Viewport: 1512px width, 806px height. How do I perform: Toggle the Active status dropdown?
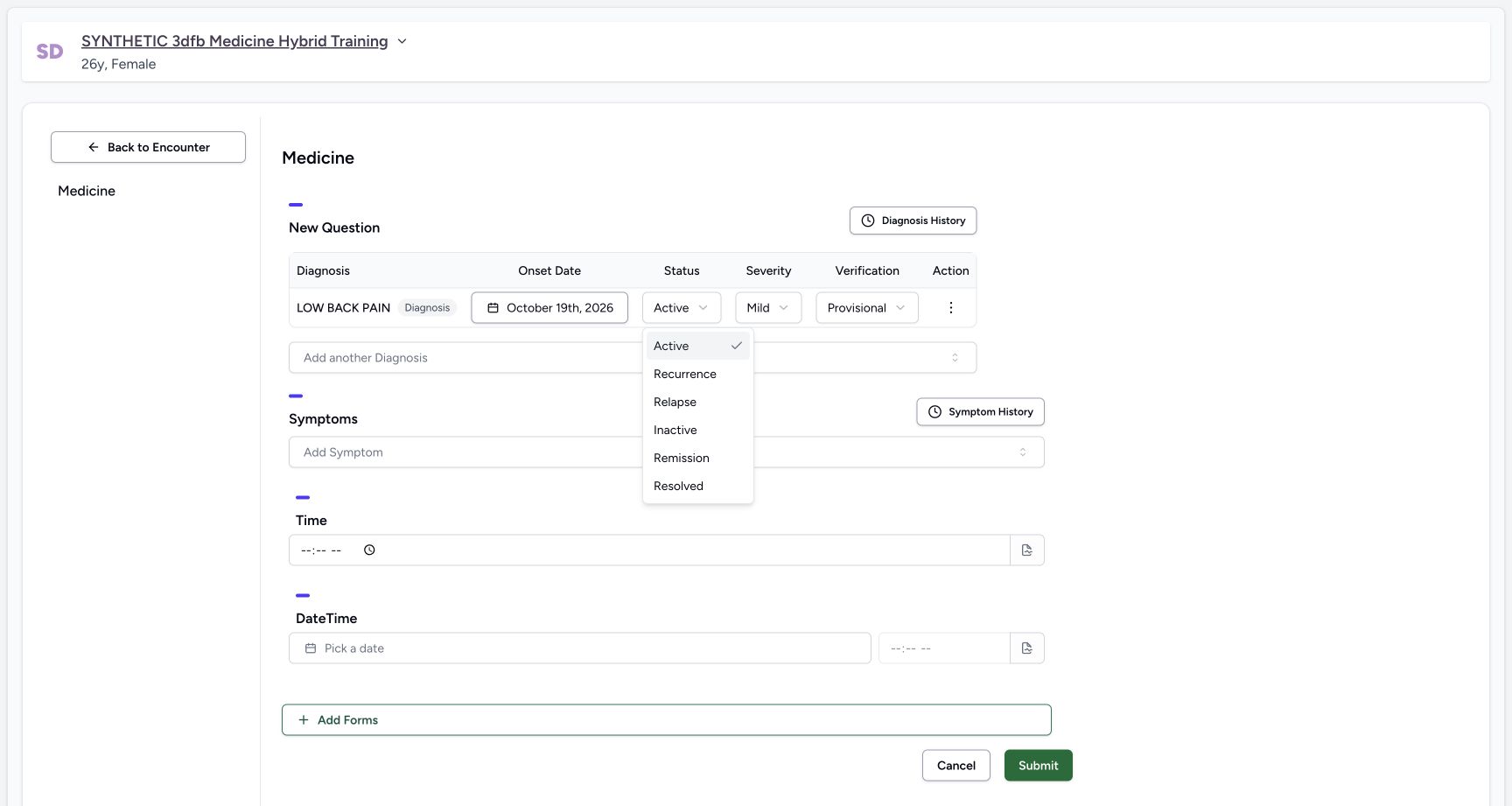pyautogui.click(x=682, y=308)
